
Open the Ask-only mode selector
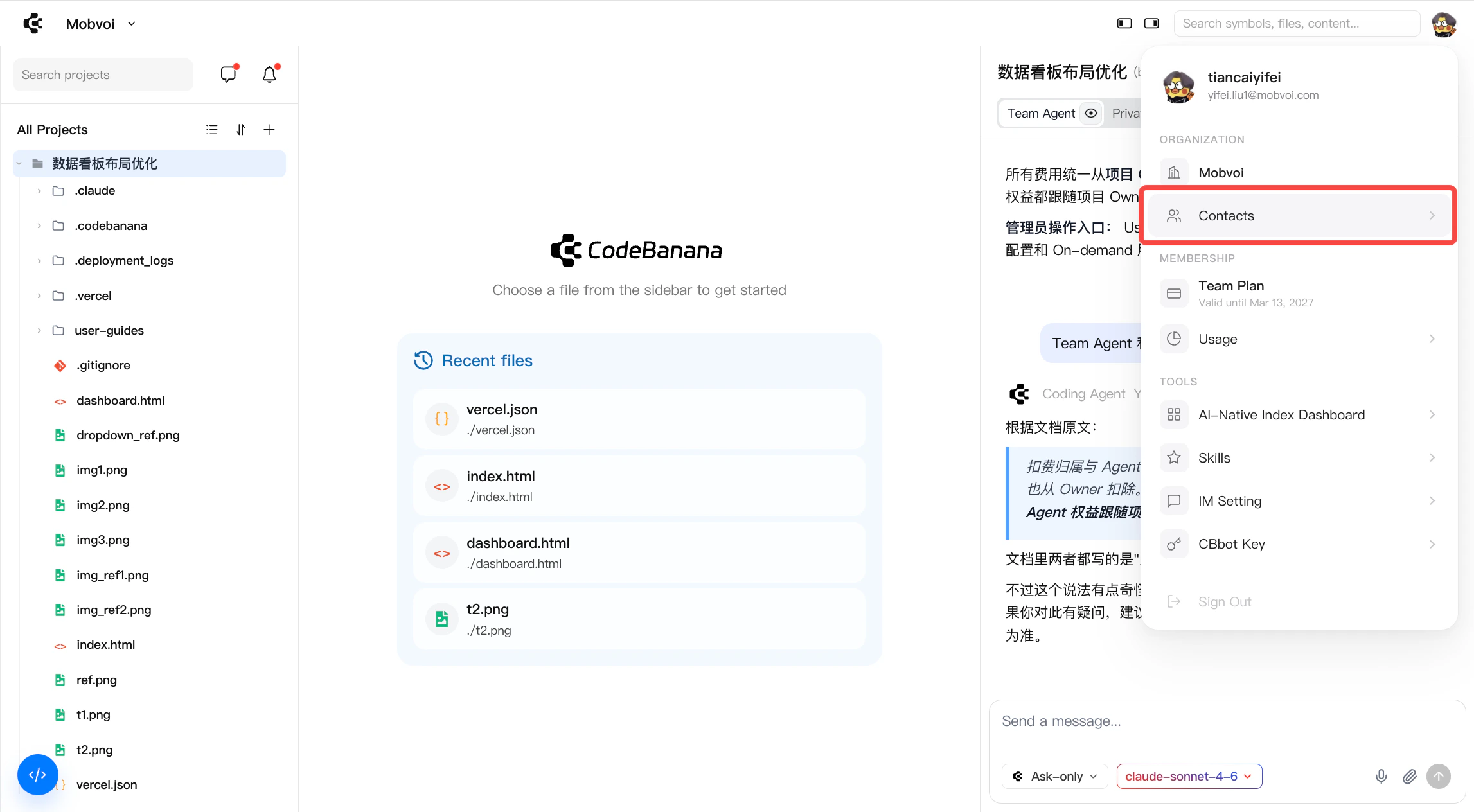coord(1054,776)
